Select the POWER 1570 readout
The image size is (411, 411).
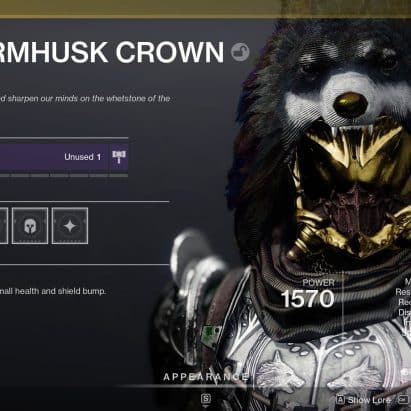308,294
